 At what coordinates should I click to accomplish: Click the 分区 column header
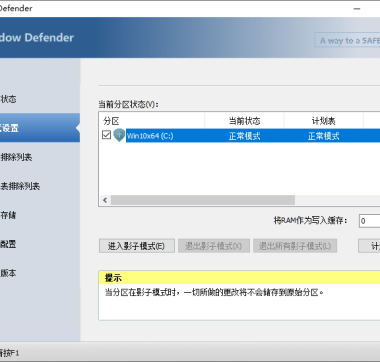pyautogui.click(x=152, y=121)
